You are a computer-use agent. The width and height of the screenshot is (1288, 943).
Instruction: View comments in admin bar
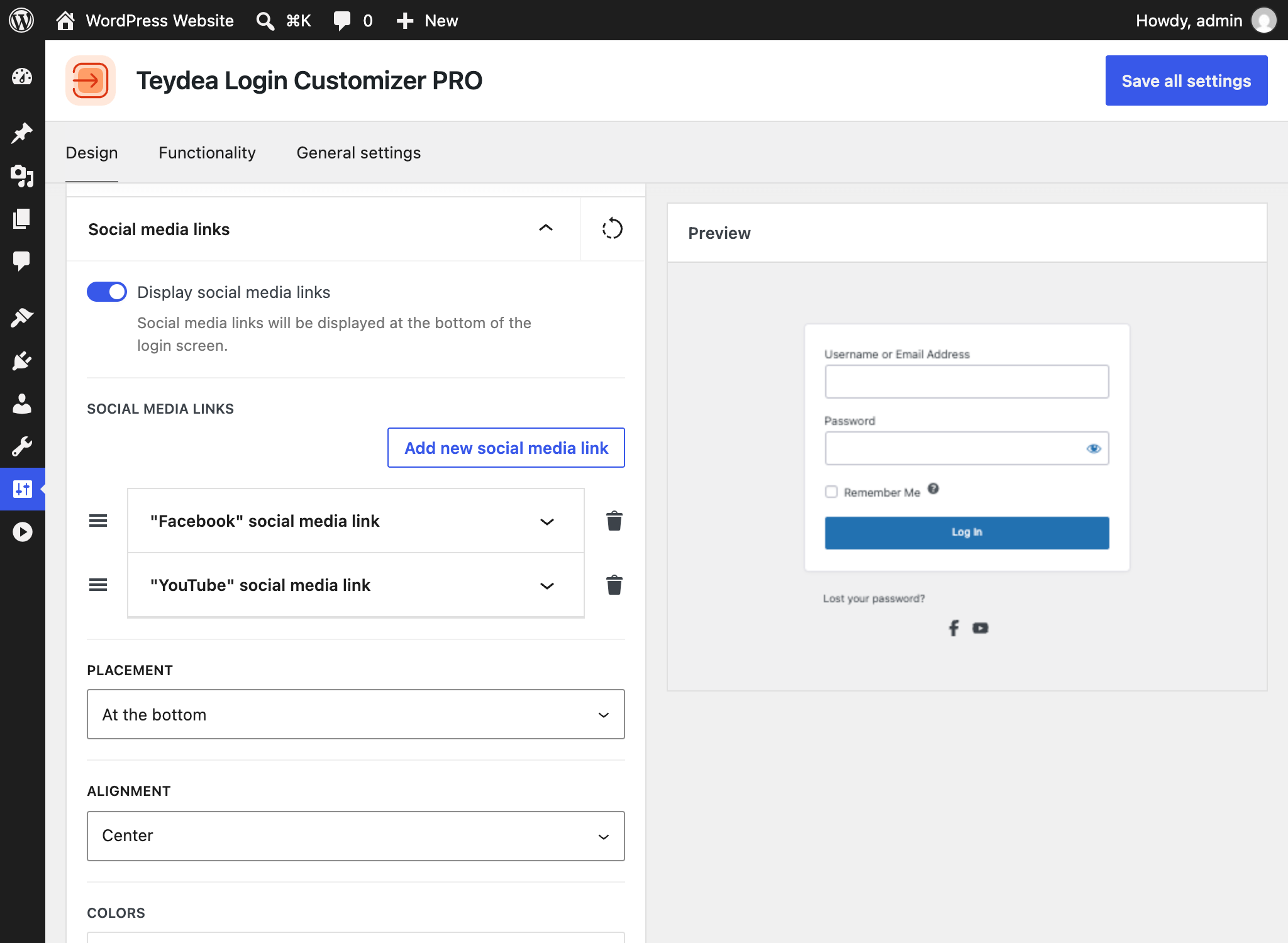(353, 20)
